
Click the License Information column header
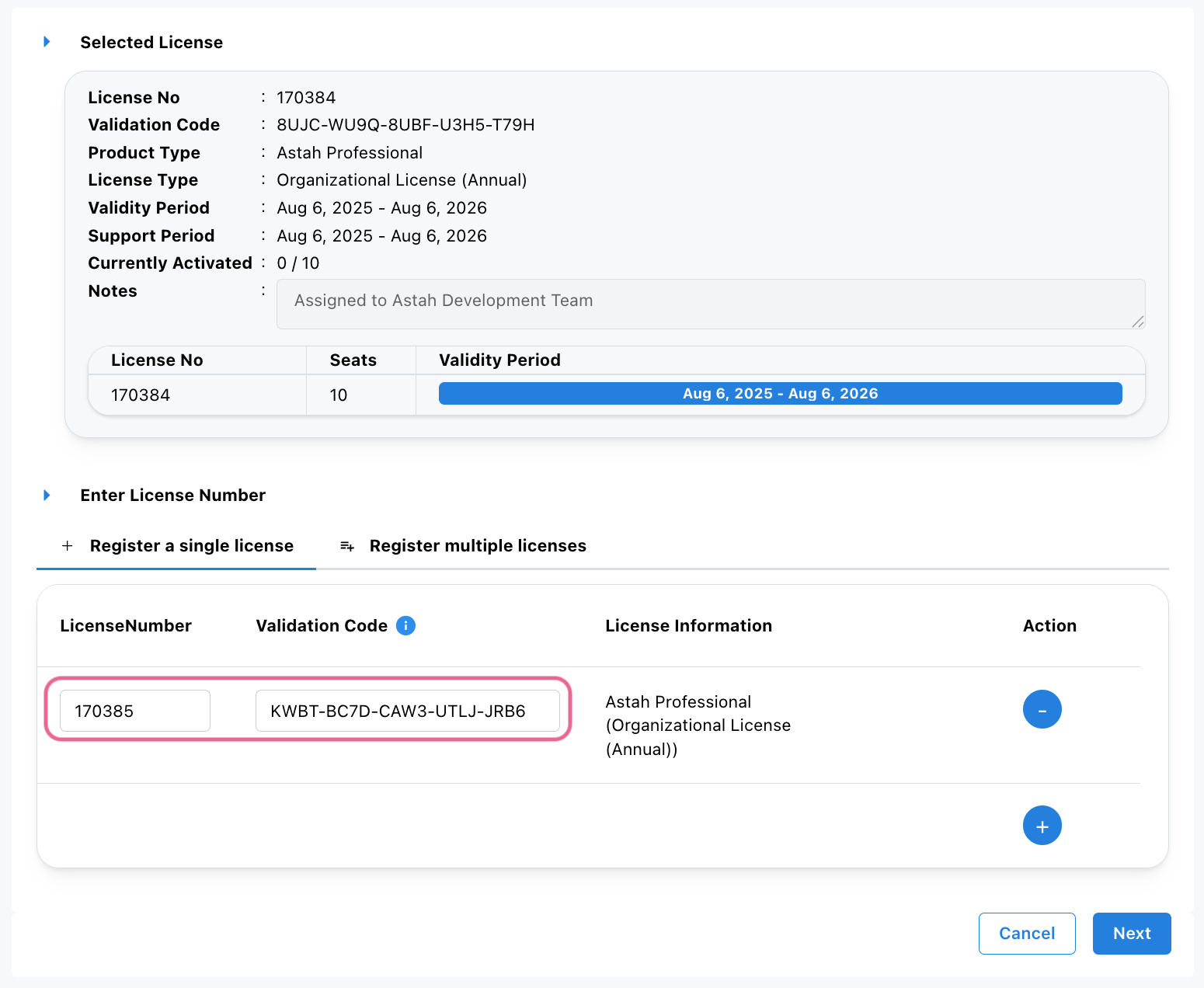coord(688,626)
